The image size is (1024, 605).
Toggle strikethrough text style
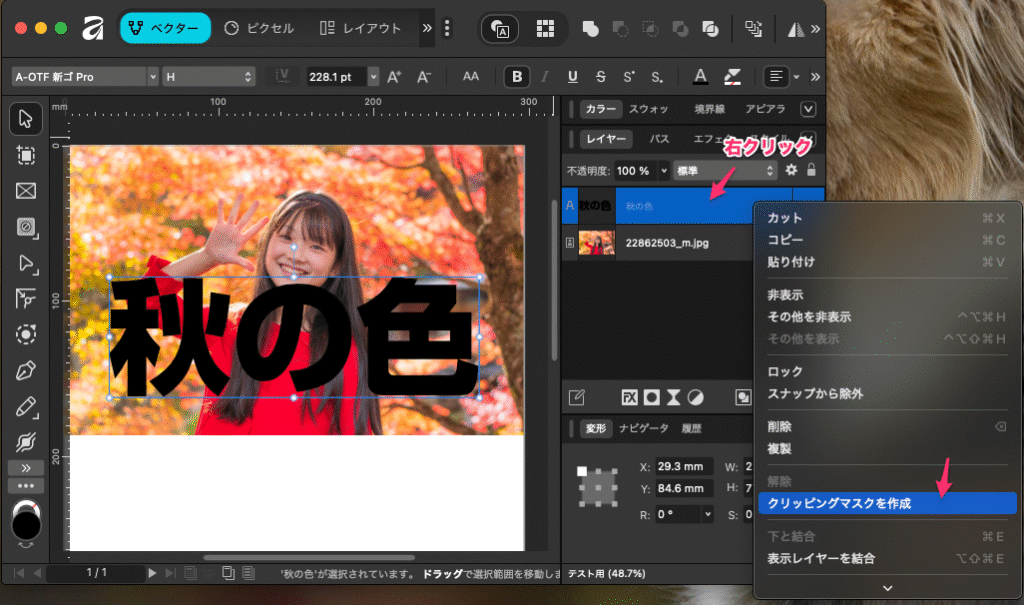[601, 76]
